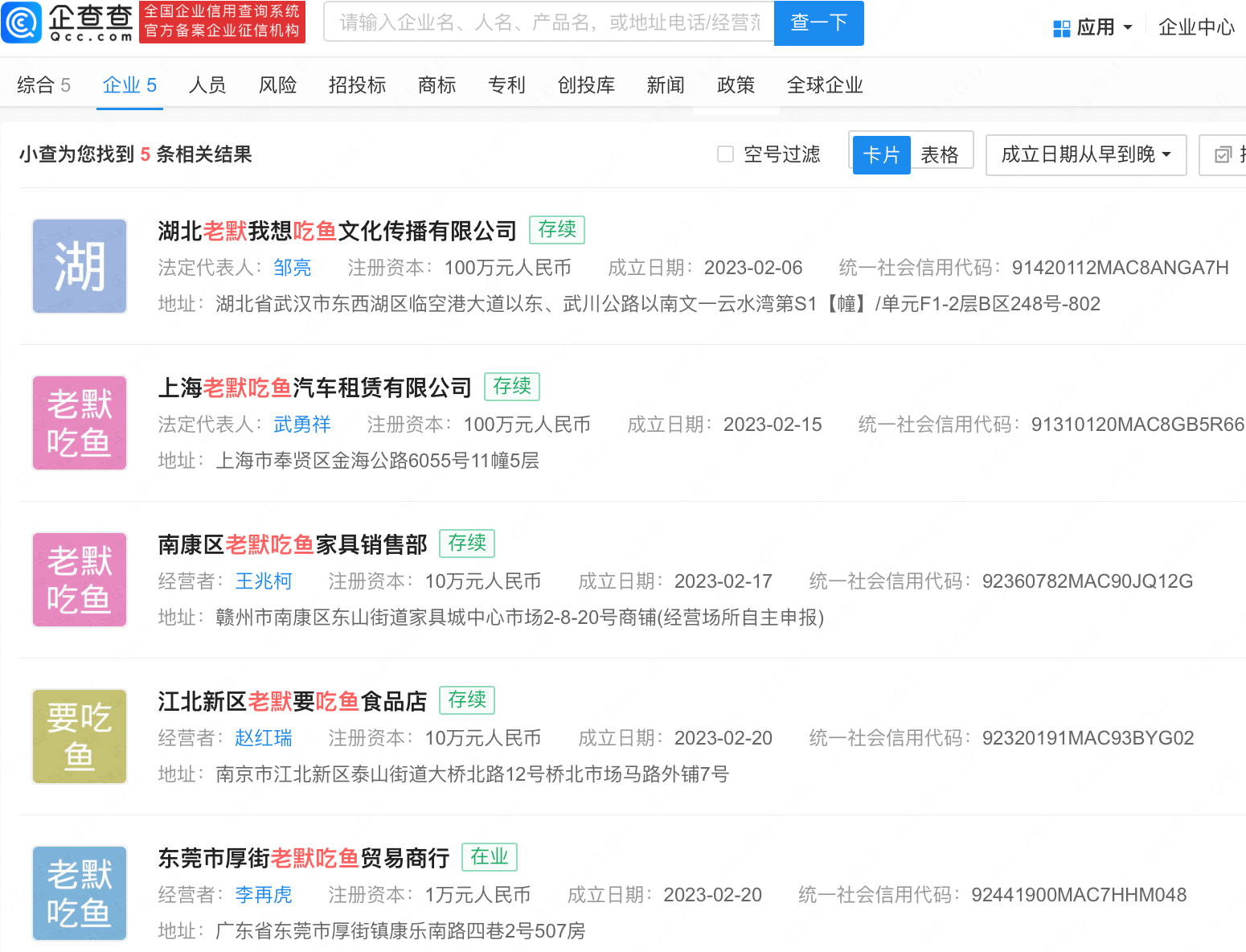Open the 上海老默吃鱼汽车租赁 pink logo tile
The height and width of the screenshot is (952, 1246).
coord(80,423)
